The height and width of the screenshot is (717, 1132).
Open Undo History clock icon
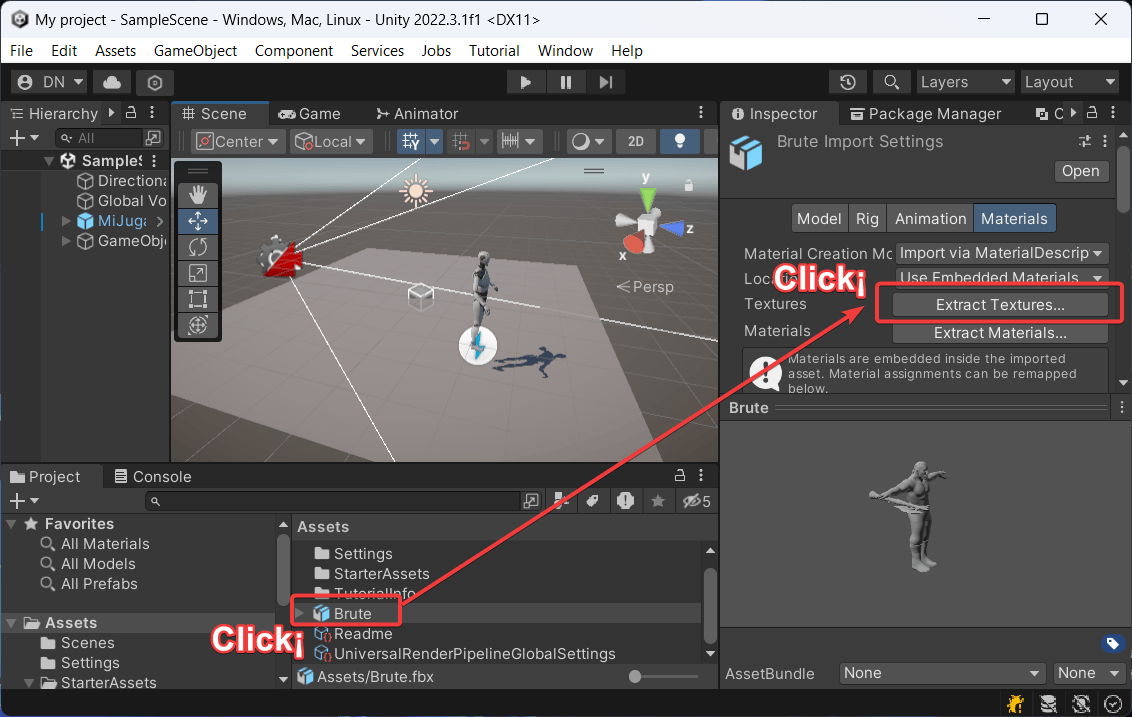(848, 82)
